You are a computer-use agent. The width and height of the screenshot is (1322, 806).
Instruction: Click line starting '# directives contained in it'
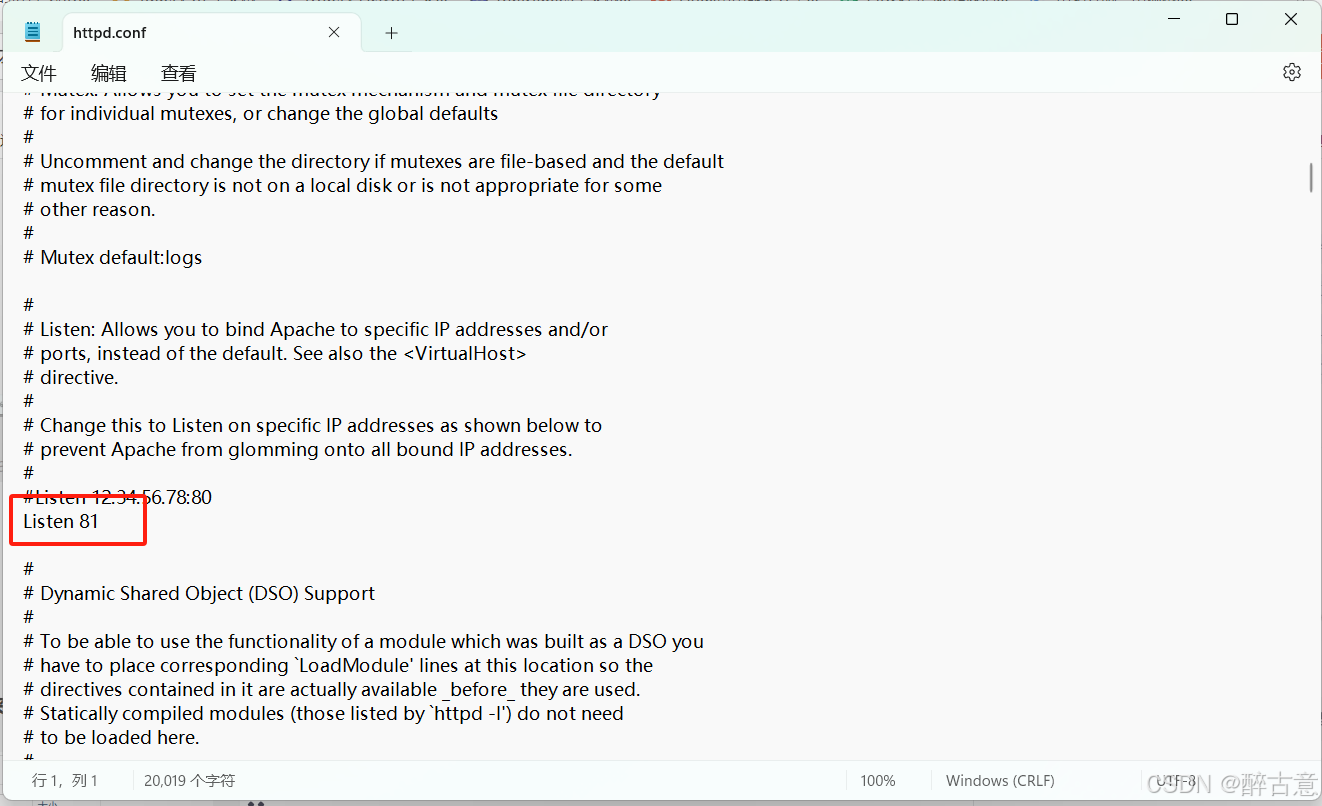point(332,689)
